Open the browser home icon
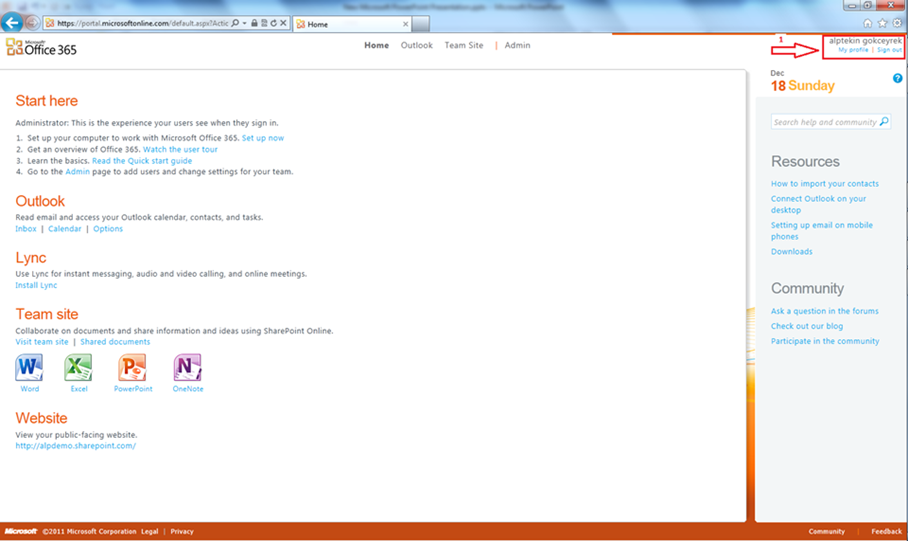The image size is (908, 541). 867,23
